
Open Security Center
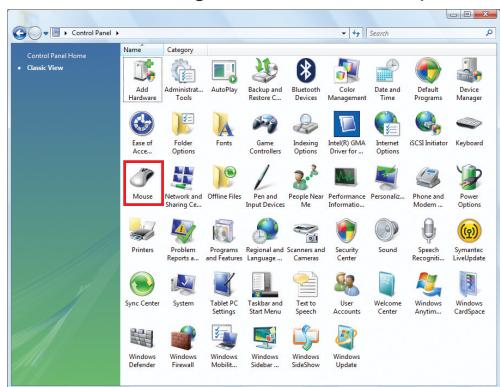(x=347, y=240)
